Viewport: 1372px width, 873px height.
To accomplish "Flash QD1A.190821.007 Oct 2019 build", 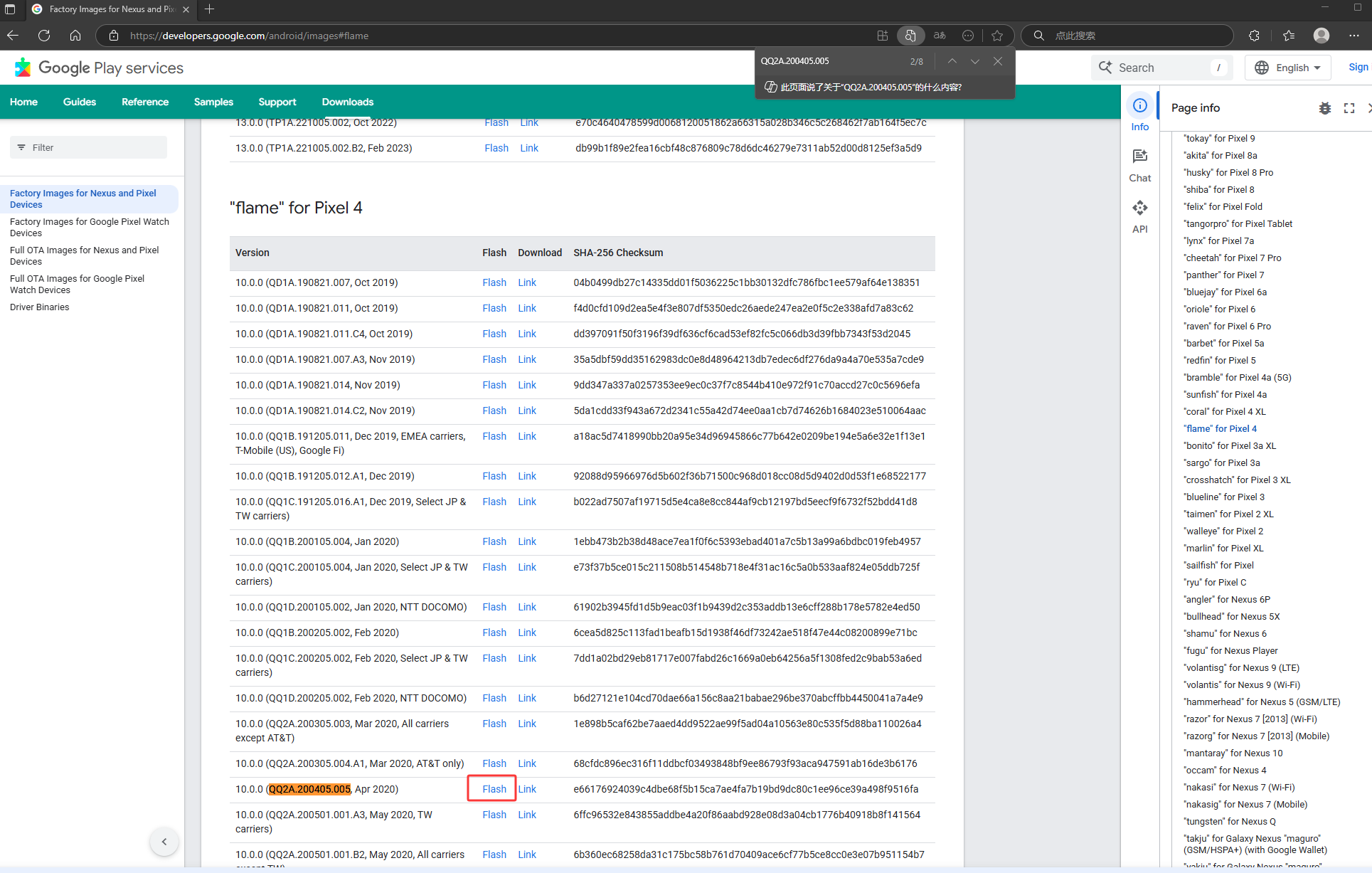I will pyautogui.click(x=494, y=282).
